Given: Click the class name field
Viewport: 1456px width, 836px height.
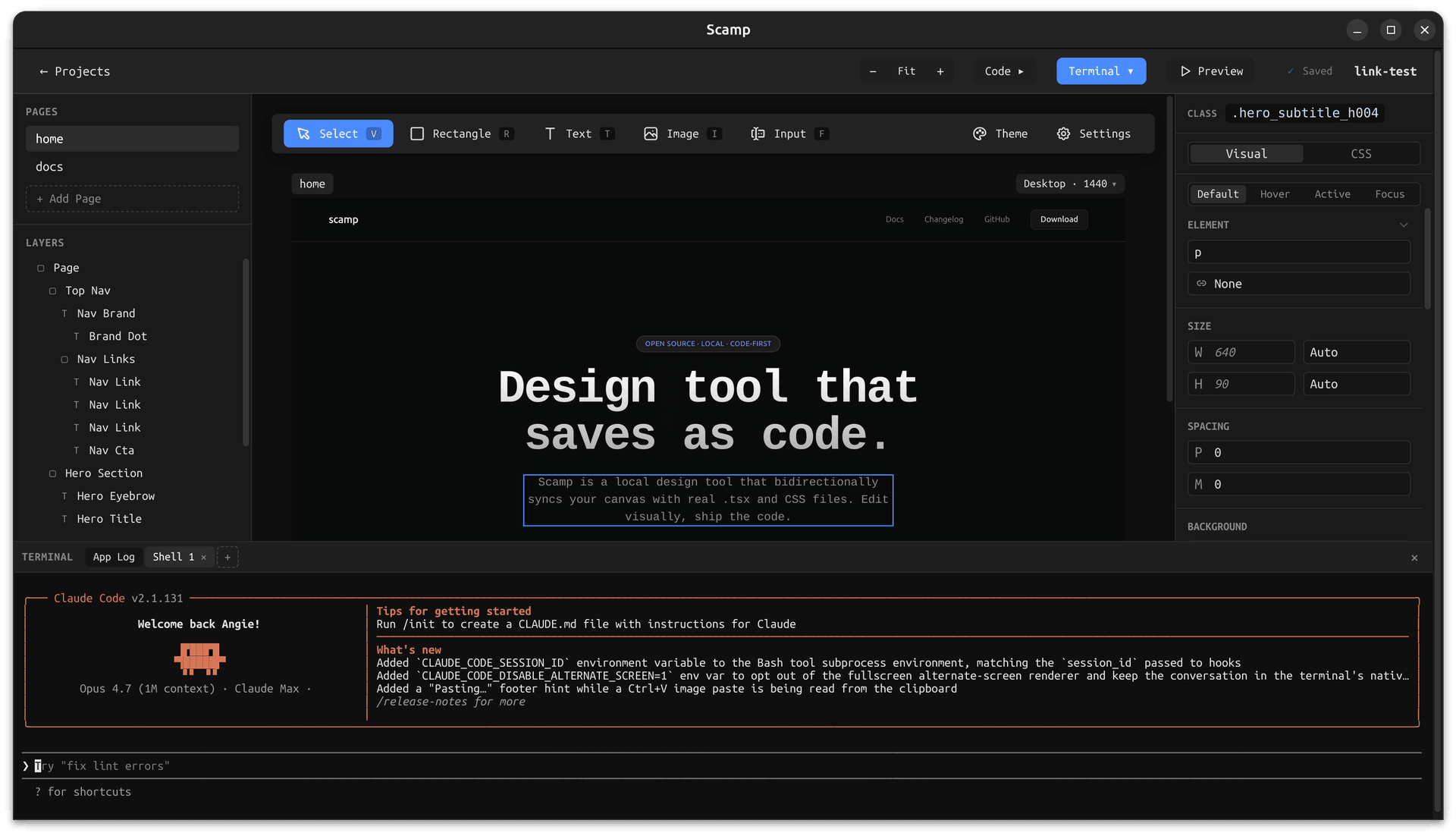Looking at the screenshot, I should [x=1305, y=113].
